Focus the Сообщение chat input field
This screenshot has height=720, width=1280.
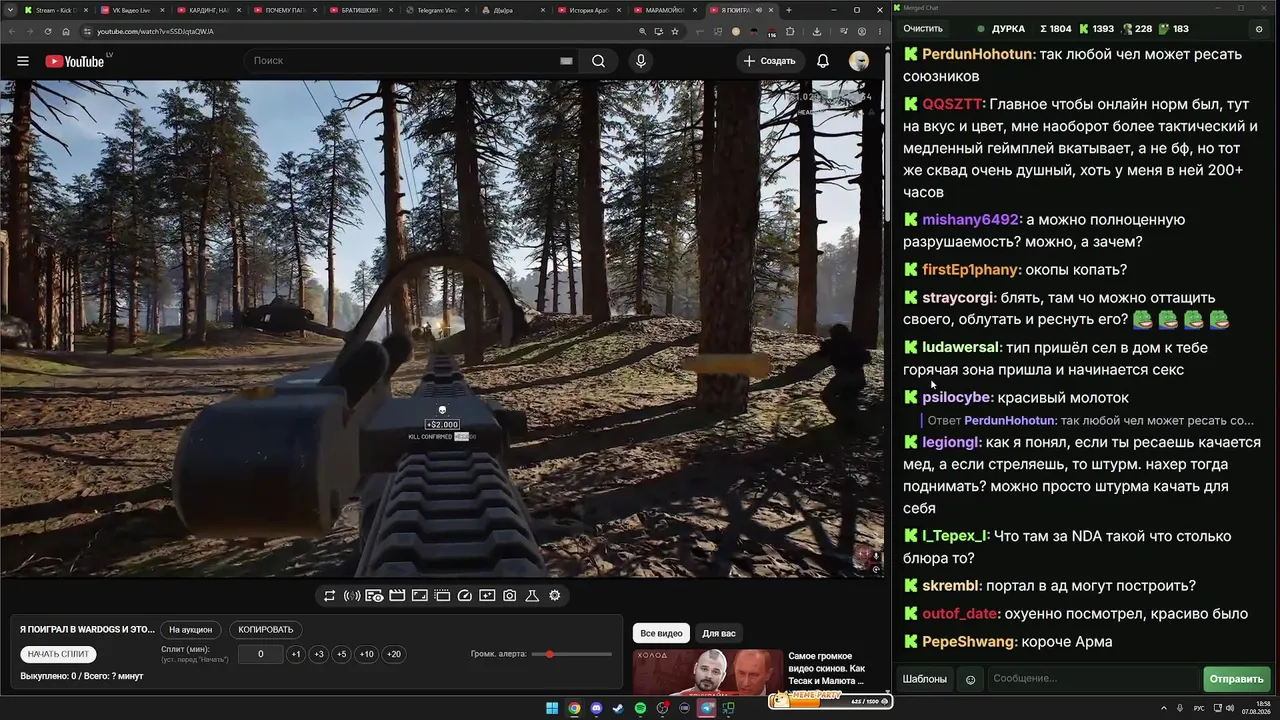(1092, 680)
